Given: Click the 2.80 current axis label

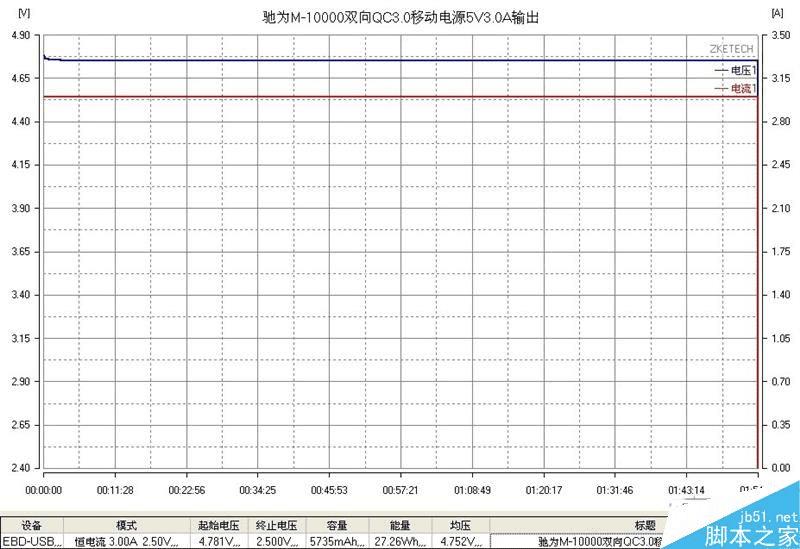Looking at the screenshot, I should tap(781, 121).
